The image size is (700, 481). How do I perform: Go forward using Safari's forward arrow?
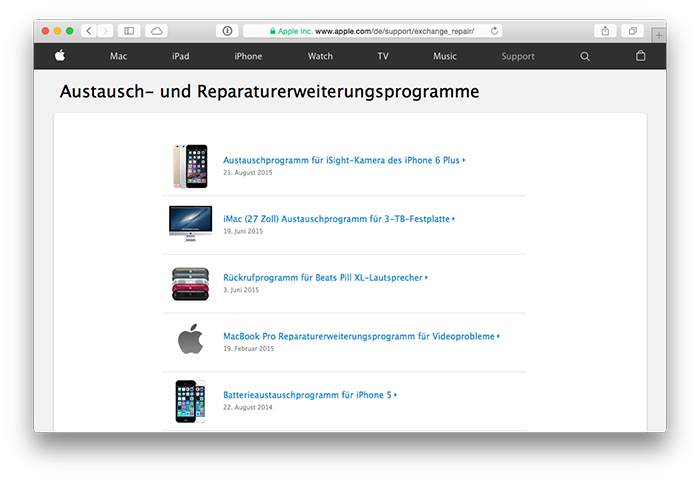click(105, 31)
